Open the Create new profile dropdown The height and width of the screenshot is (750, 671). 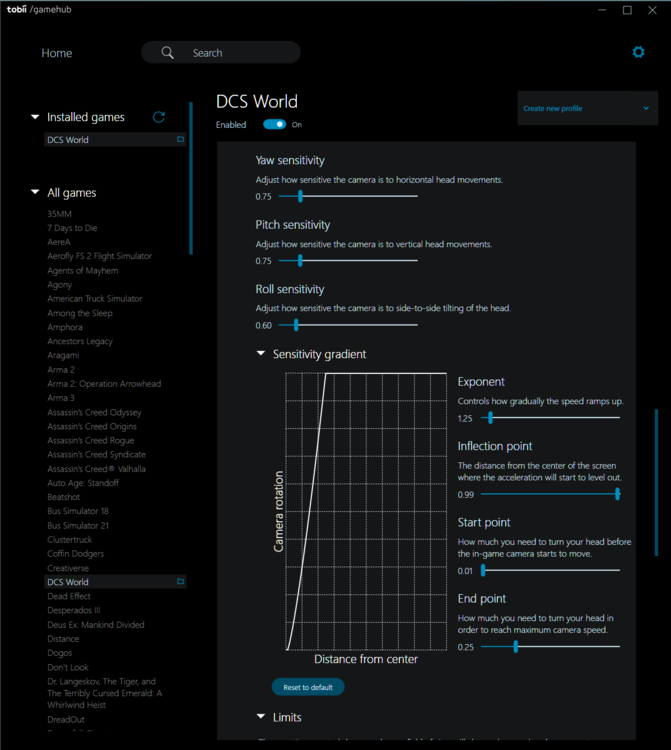point(587,108)
